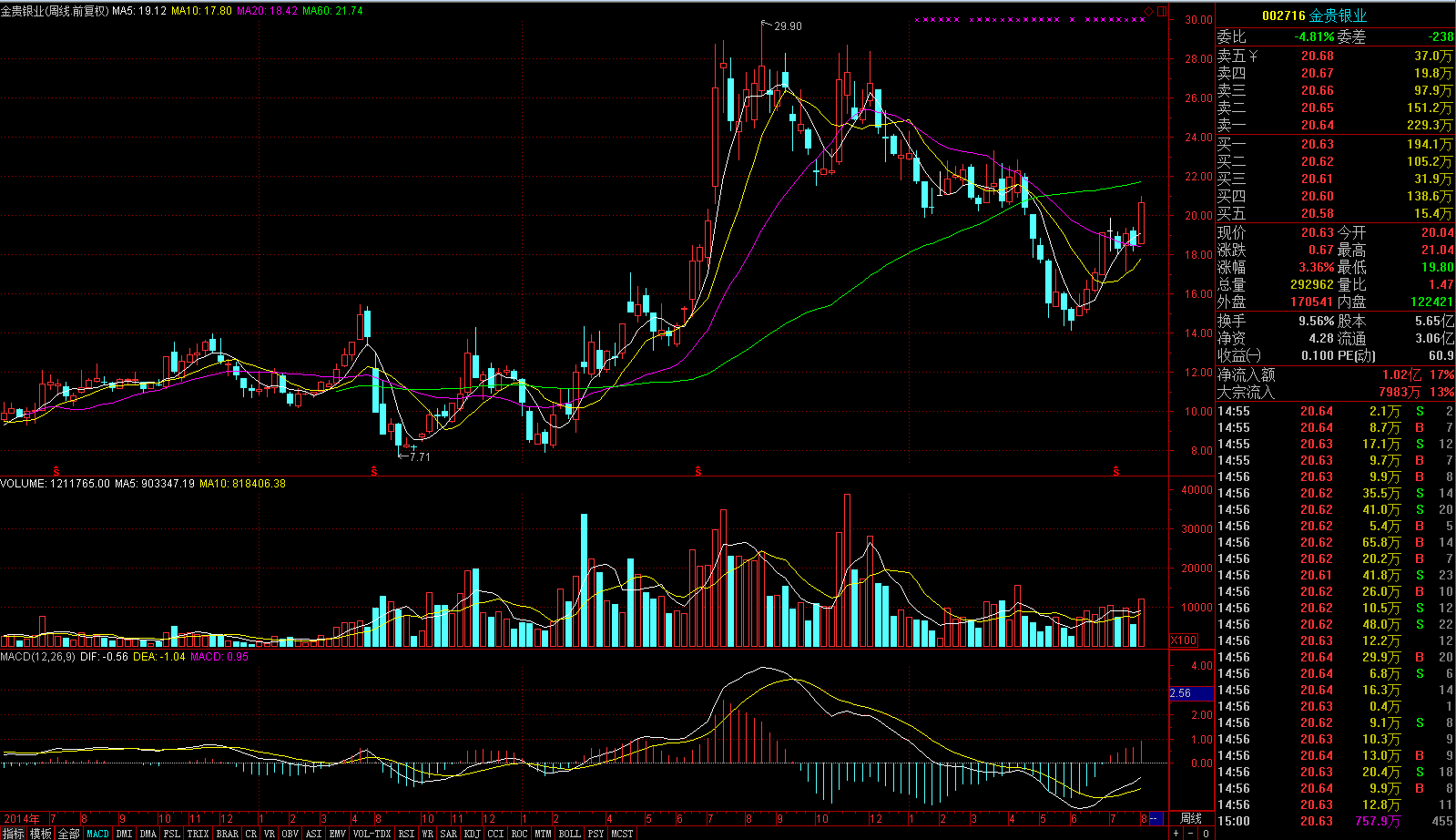The image size is (1456, 840).
Task: Select the SAR indicator tab
Action: pyautogui.click(x=449, y=834)
